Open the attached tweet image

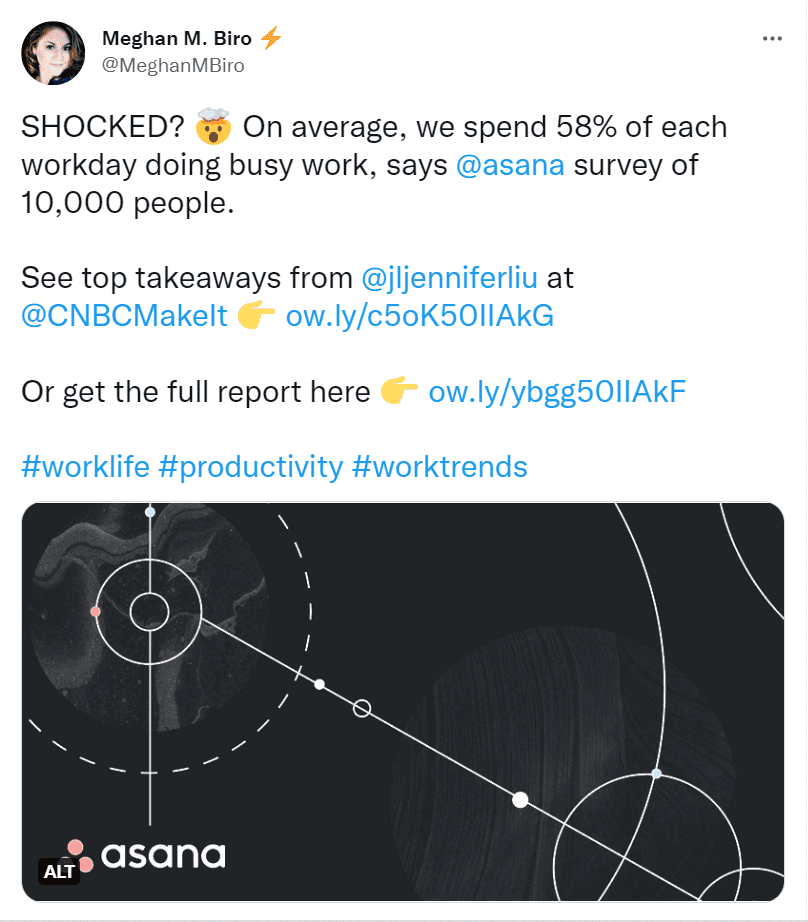(x=404, y=700)
